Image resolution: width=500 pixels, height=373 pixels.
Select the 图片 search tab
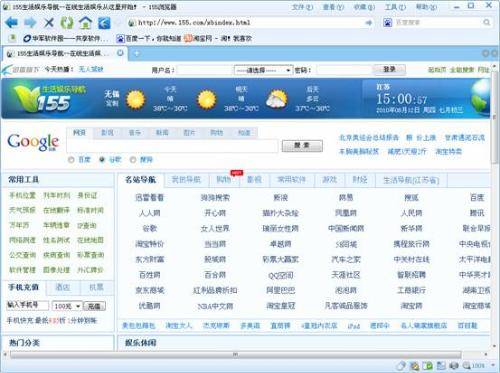tap(189, 133)
